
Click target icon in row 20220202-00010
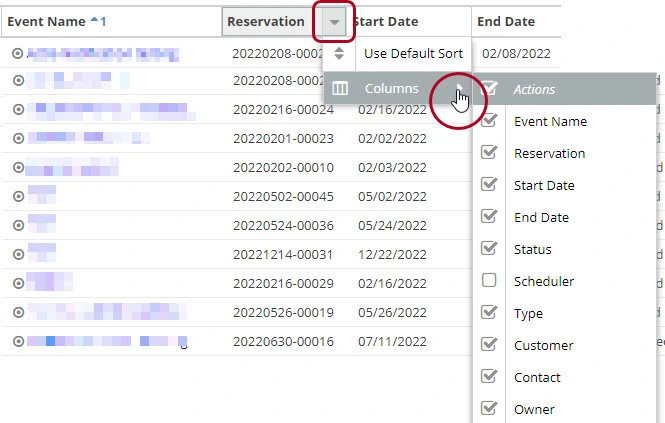click(18, 167)
